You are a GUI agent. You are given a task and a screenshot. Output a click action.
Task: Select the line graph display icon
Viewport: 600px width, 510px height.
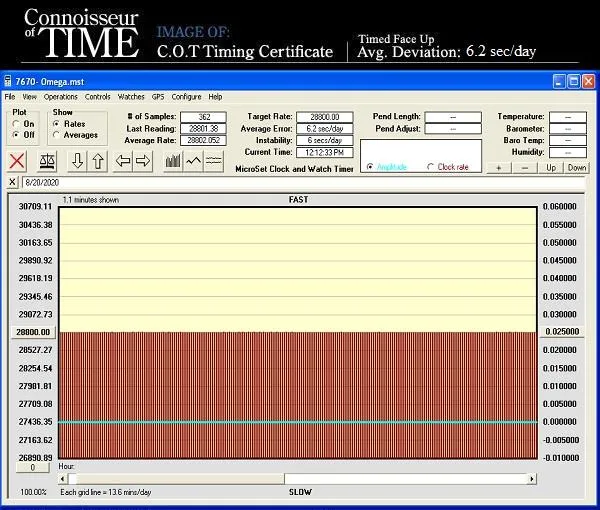tap(193, 161)
